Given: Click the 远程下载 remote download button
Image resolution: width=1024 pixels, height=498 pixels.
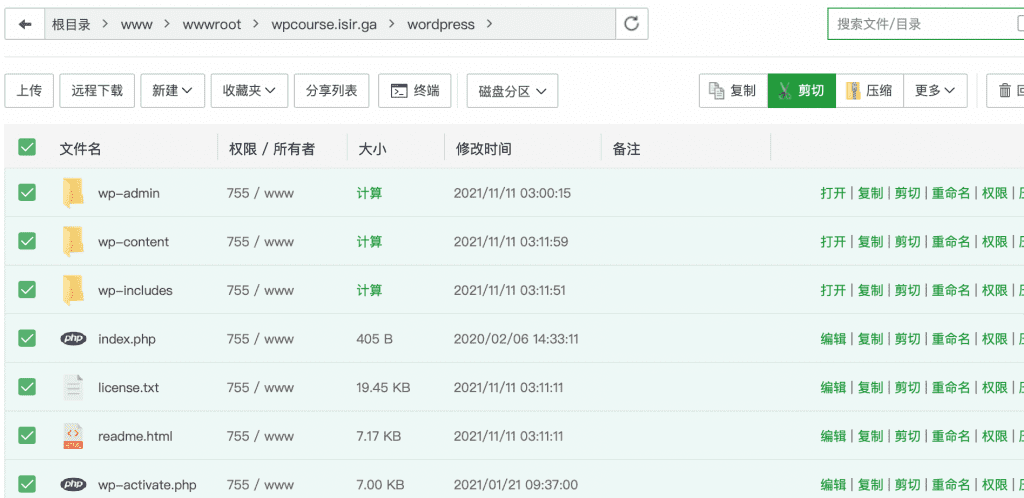Looking at the screenshot, I should 97,91.
